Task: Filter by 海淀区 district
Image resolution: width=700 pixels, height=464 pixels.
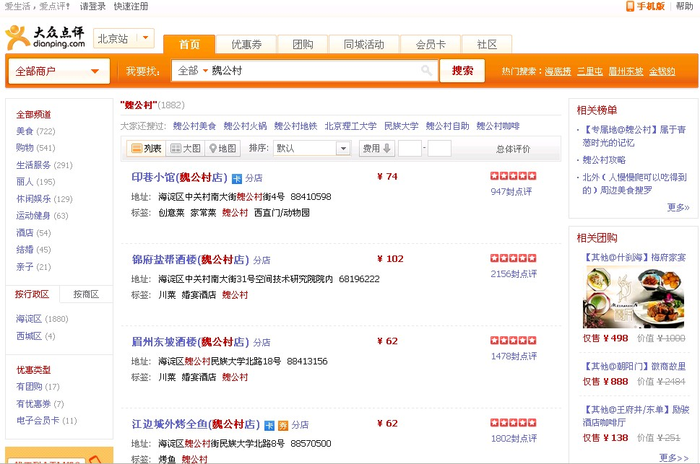Action: click(29, 319)
